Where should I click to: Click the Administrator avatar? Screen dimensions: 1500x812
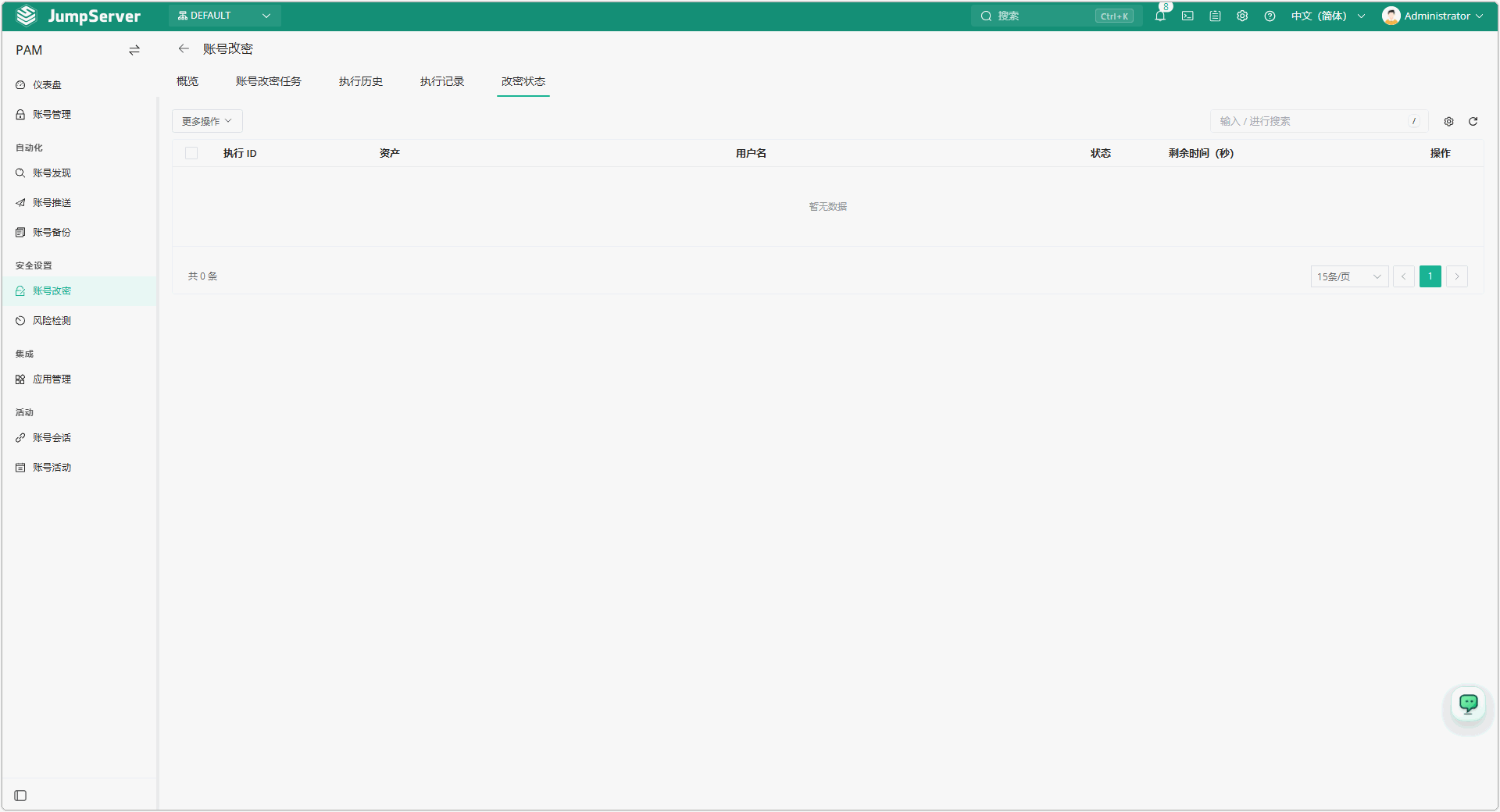point(1391,16)
